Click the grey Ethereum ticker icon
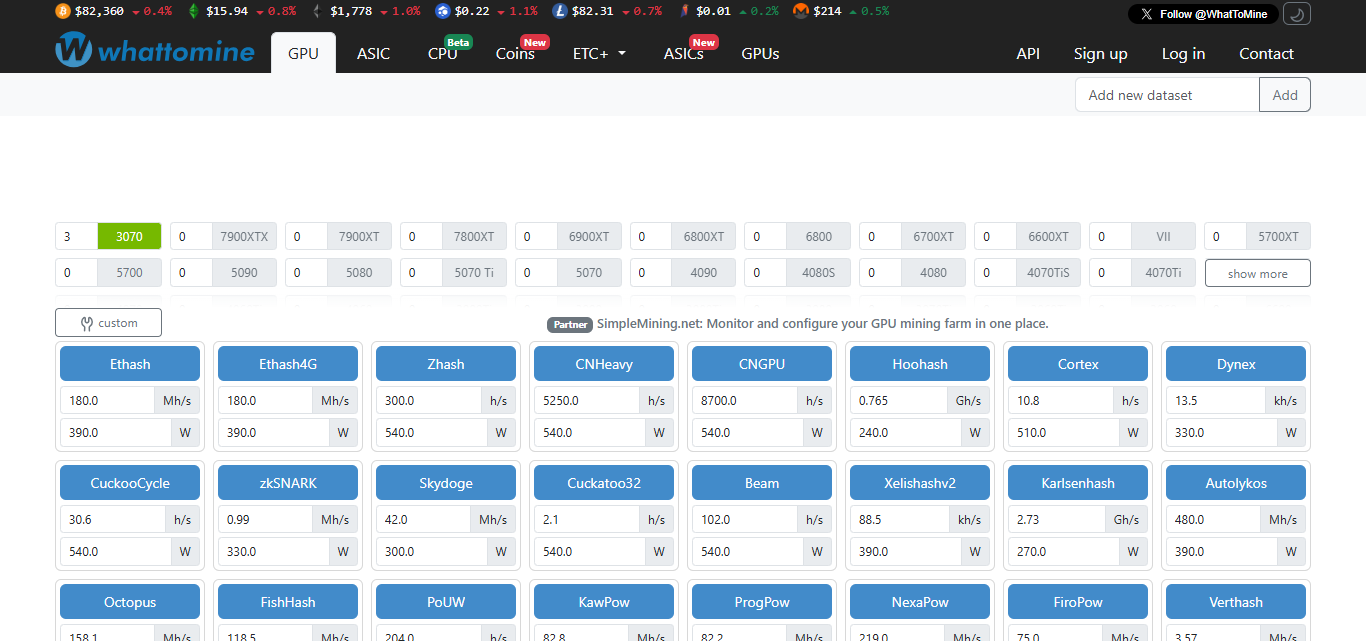The width and height of the screenshot is (1366, 641). tap(318, 12)
